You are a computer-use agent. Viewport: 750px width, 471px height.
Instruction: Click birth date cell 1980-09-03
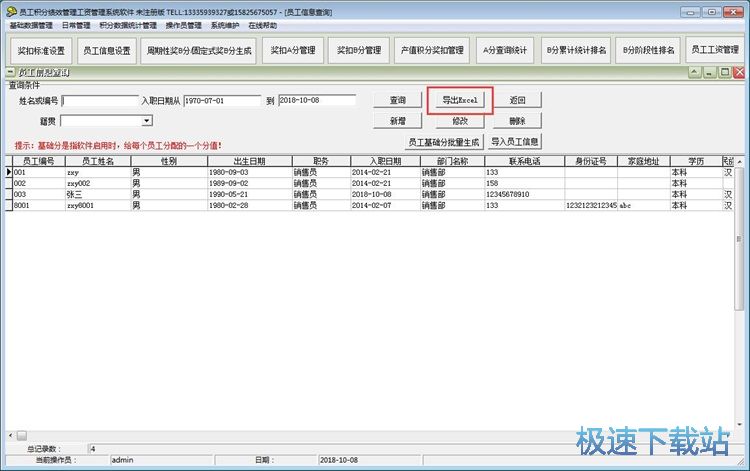click(x=250, y=172)
